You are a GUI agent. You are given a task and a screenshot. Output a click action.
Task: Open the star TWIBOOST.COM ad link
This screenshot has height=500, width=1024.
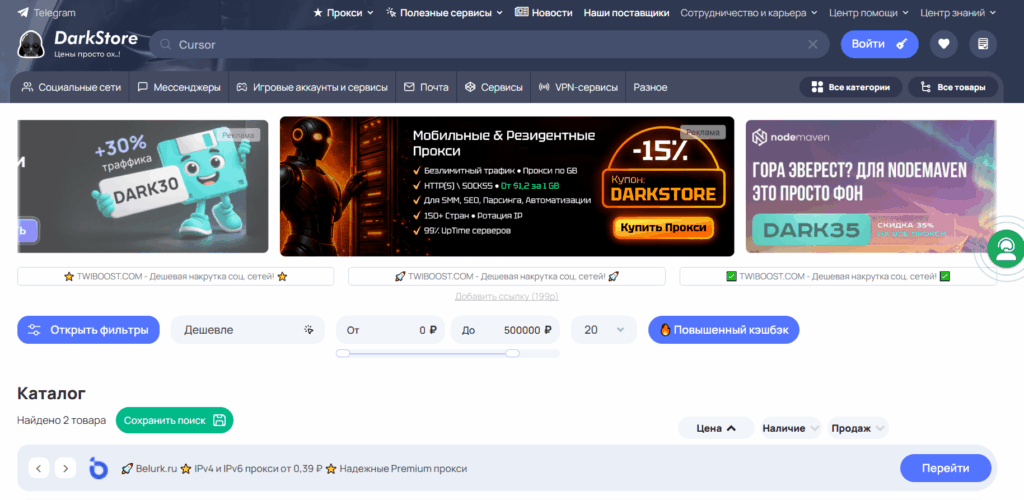(x=176, y=277)
